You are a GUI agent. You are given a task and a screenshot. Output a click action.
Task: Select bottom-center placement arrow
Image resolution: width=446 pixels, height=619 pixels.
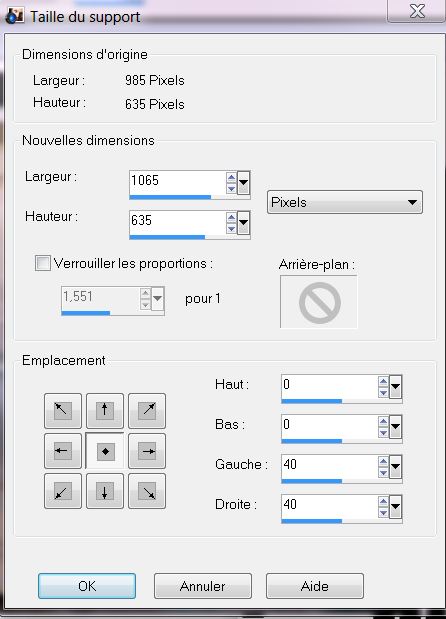[x=105, y=491]
